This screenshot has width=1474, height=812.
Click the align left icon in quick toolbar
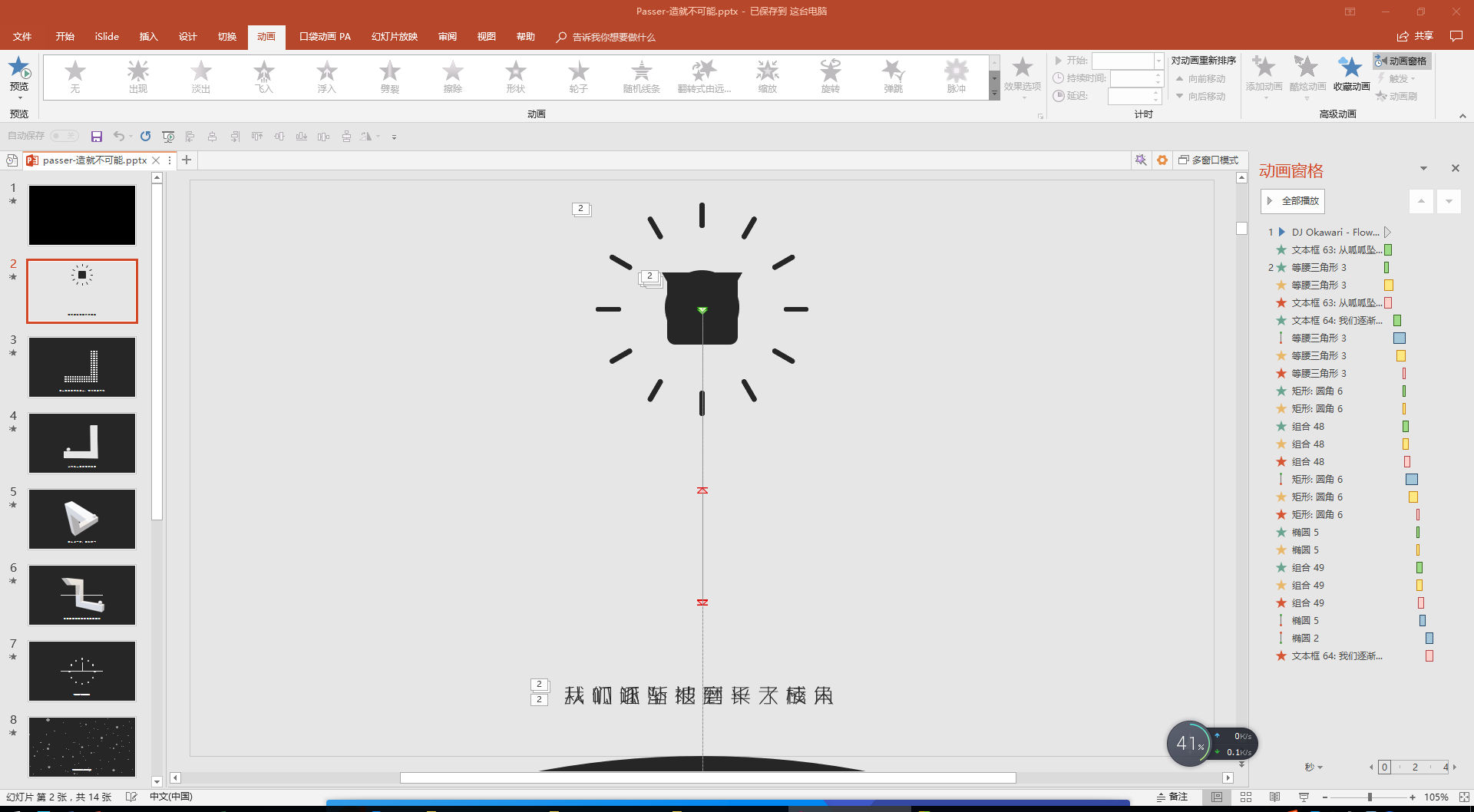pyautogui.click(x=190, y=137)
